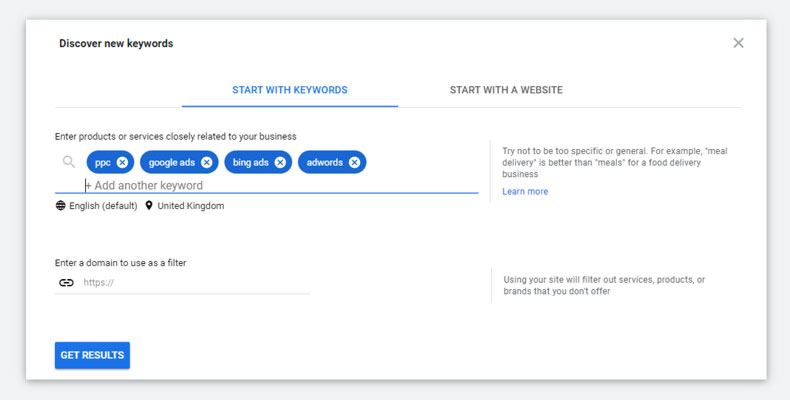Image resolution: width=790 pixels, height=400 pixels.
Task: Click the chain link domain icon
Action: coord(66,283)
